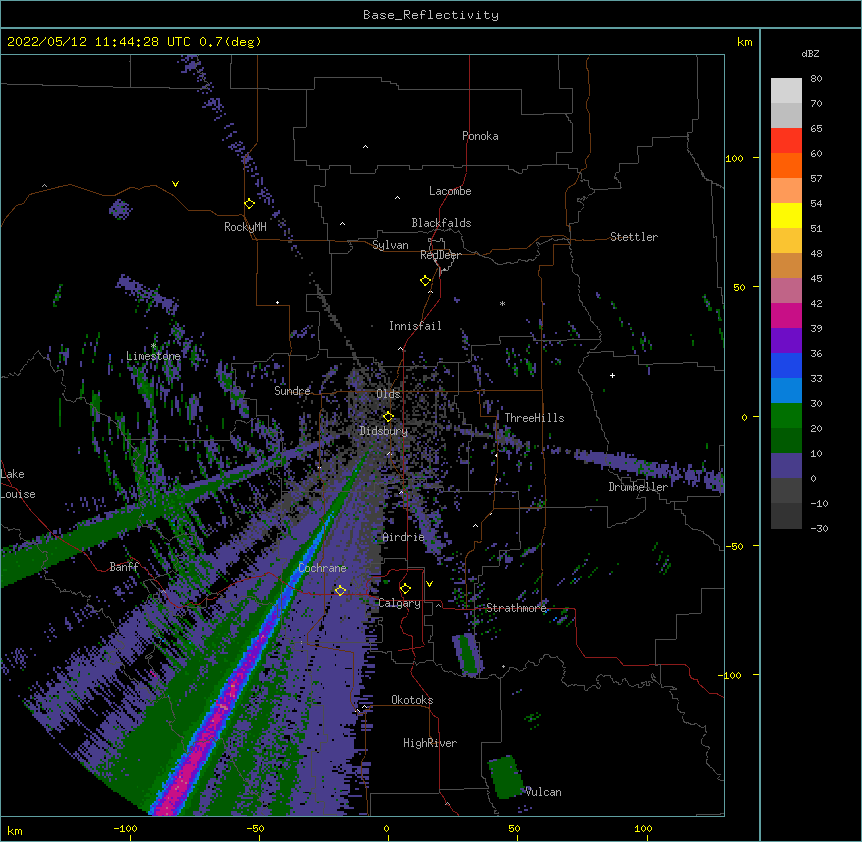Click the Didsbury label
Image resolution: width=862 pixels, height=842 pixels.
tap(384, 431)
